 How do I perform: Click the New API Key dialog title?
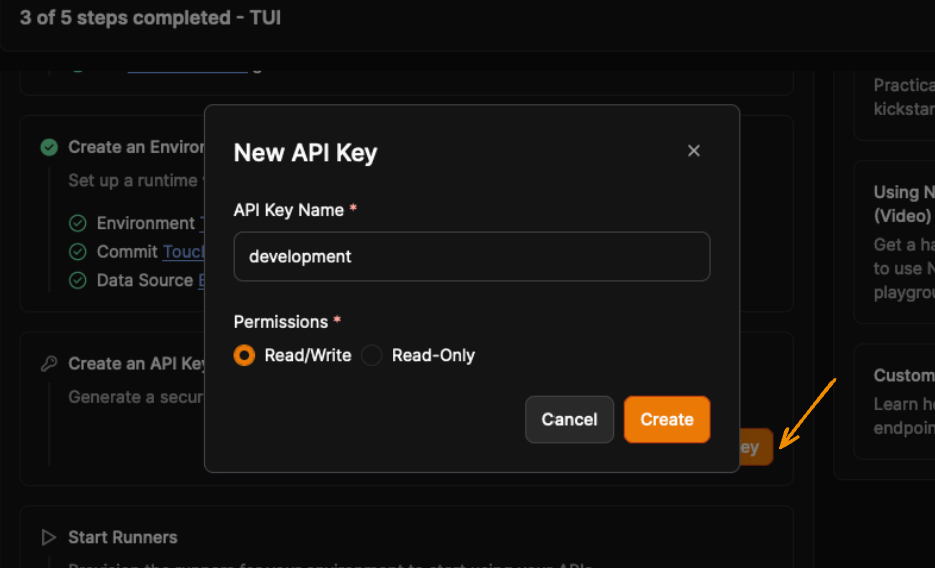pyautogui.click(x=305, y=153)
